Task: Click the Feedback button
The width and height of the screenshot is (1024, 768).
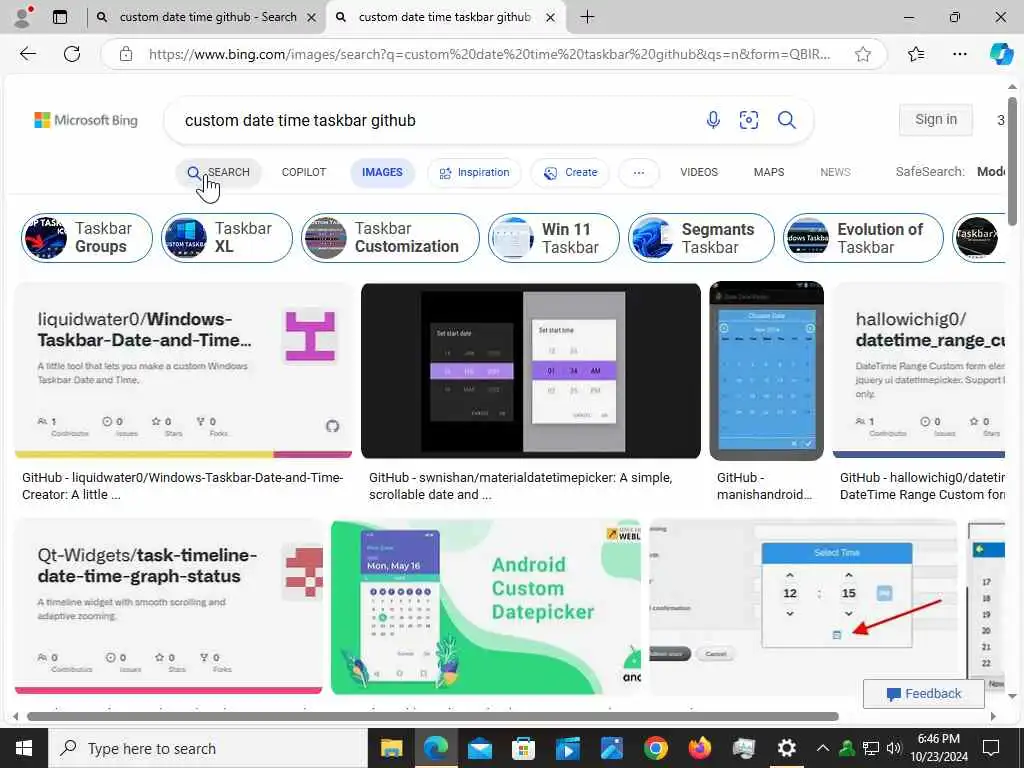Action: (923, 694)
